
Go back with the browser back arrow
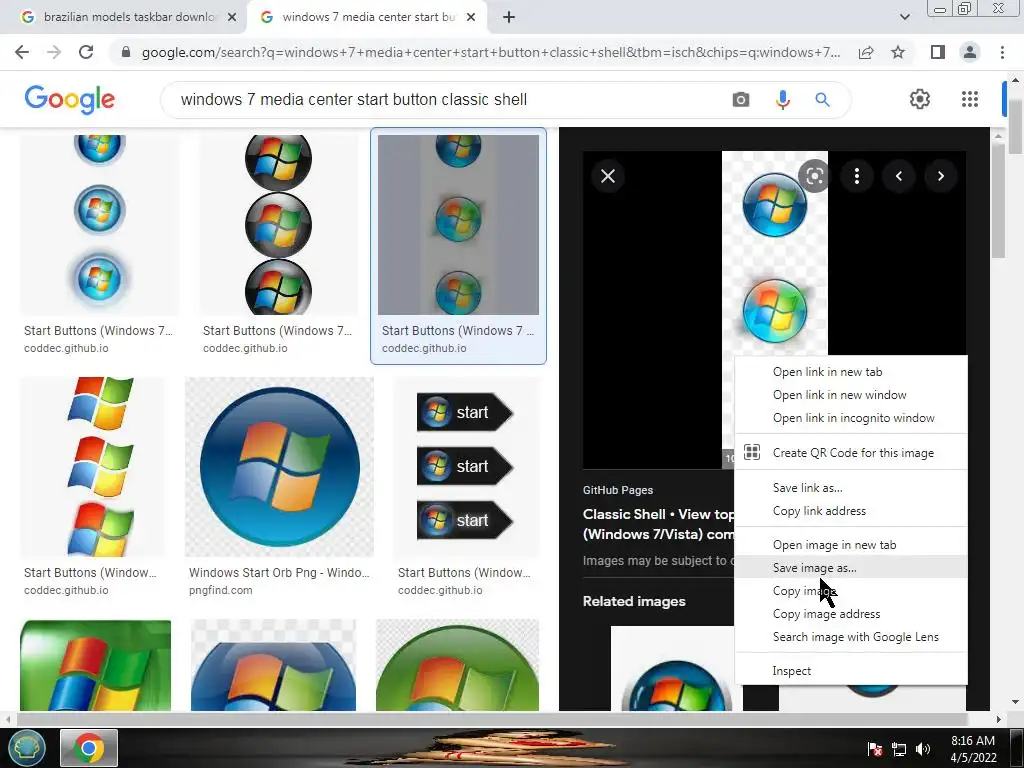(22, 52)
